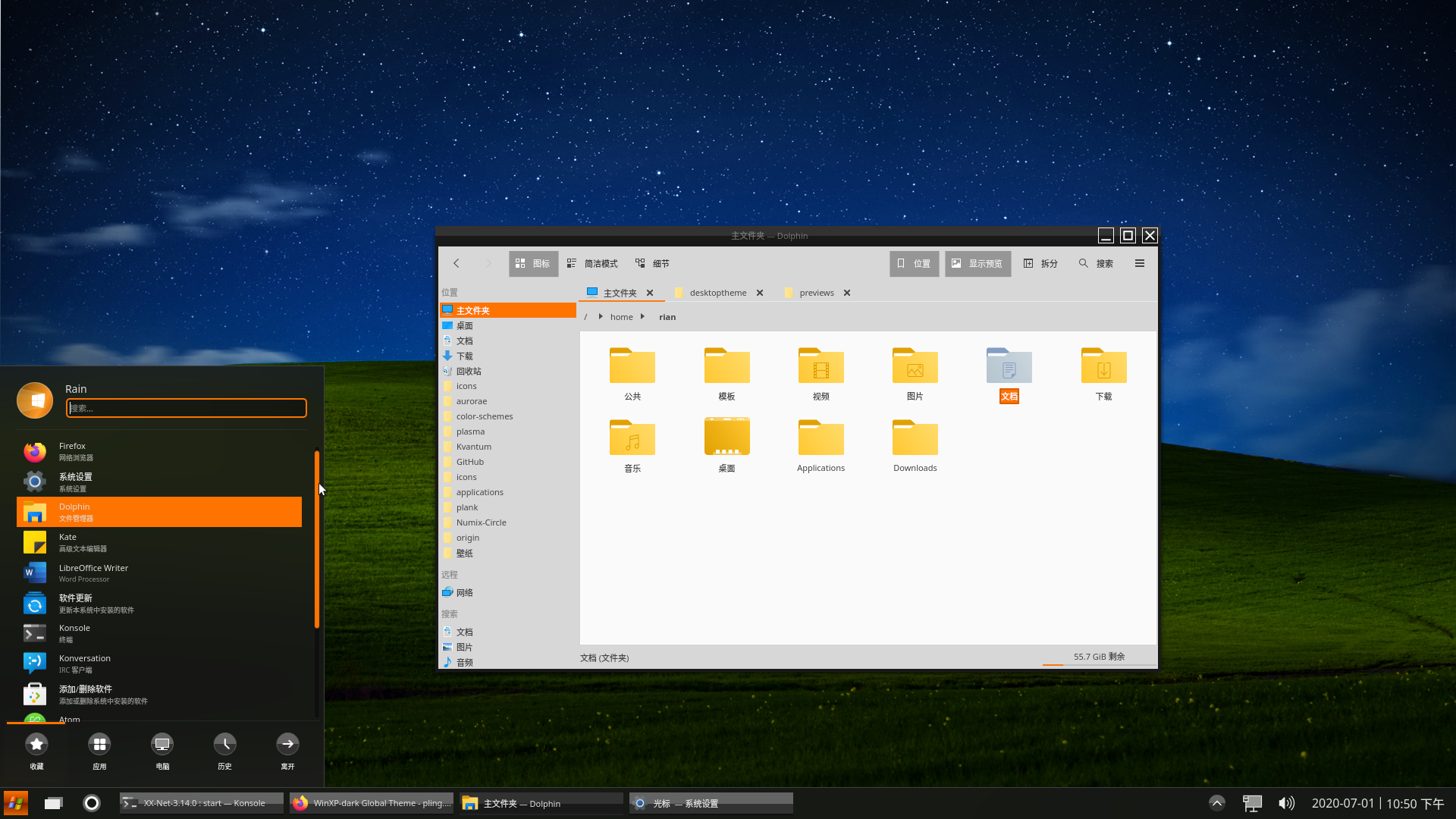Open System Settings from start menu
1456x819 pixels.
[x=159, y=482]
